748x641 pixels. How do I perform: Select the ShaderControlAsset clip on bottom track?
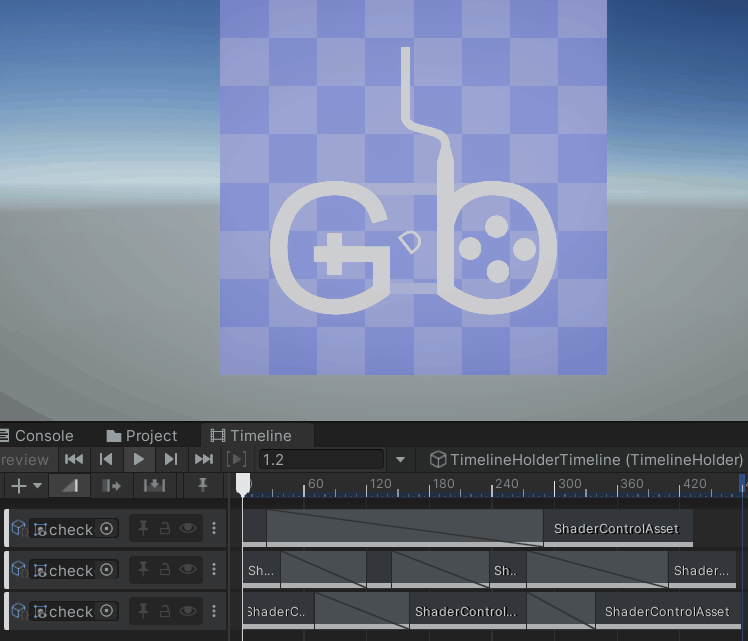668,611
